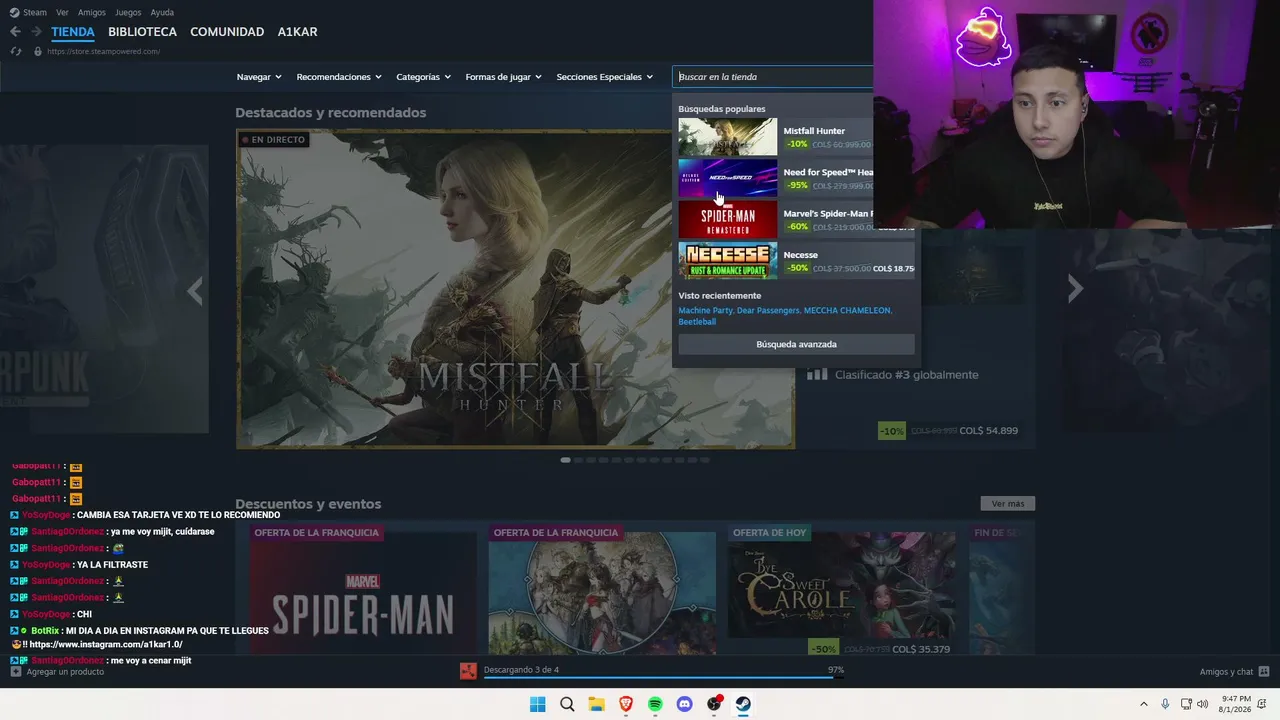Open the Bye Sweet Carole daily deal card
1280x720 pixels.
point(841,590)
